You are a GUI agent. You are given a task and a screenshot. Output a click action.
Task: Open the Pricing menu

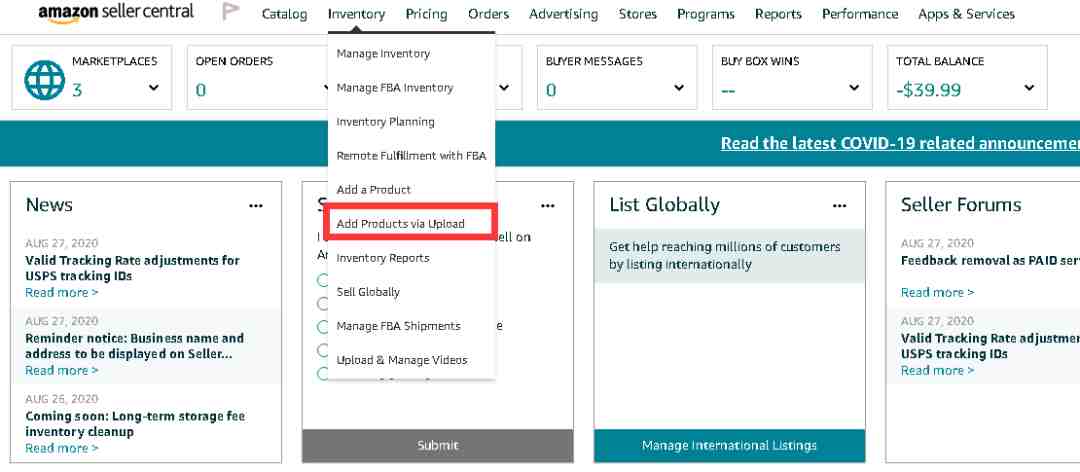click(426, 14)
